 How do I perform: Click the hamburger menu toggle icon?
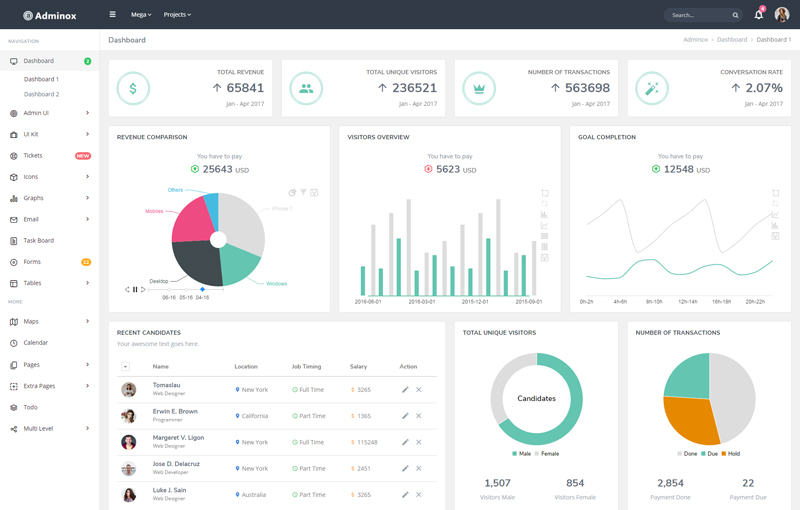coord(112,15)
